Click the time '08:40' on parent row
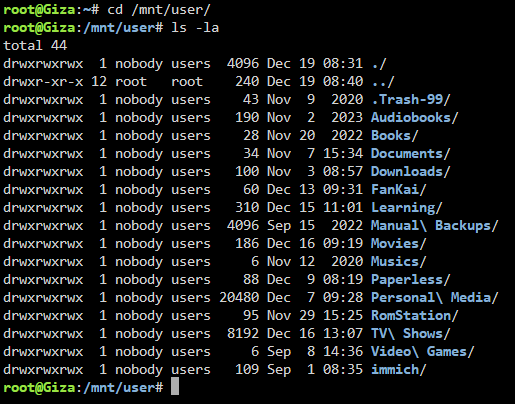This screenshot has height=404, width=515. click(x=343, y=82)
